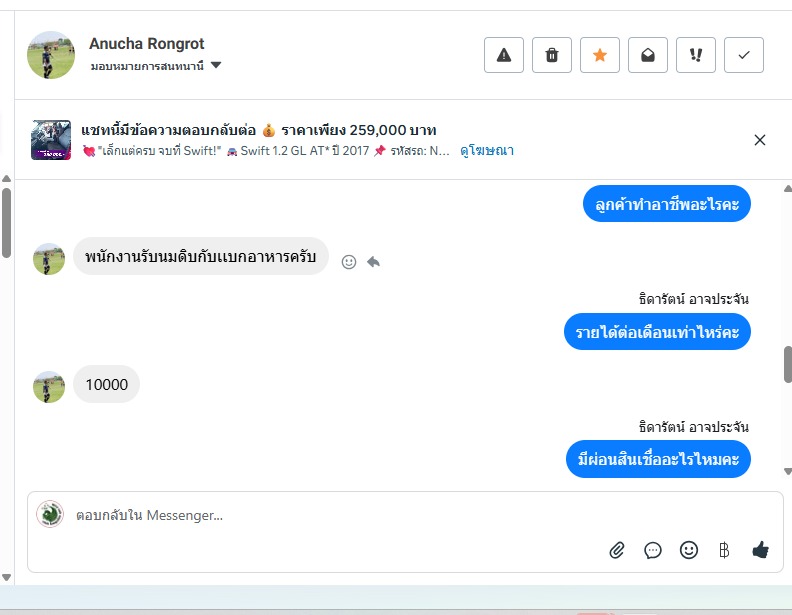Image resolution: width=792 pixels, height=615 pixels.
Task: Click the chat scrollbar thumb on right
Action: [788, 365]
